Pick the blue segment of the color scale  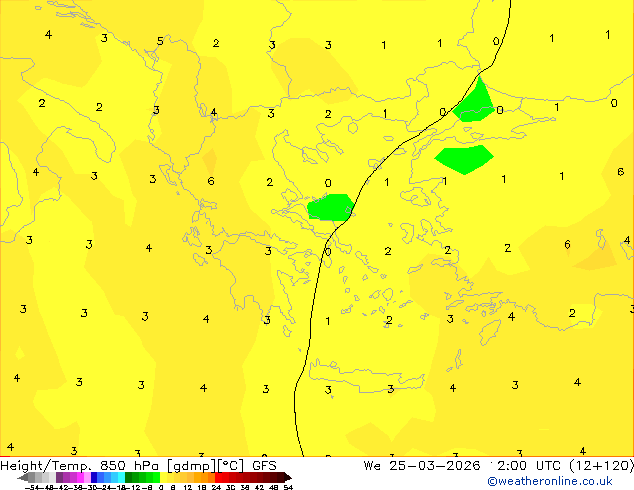(x=97, y=477)
